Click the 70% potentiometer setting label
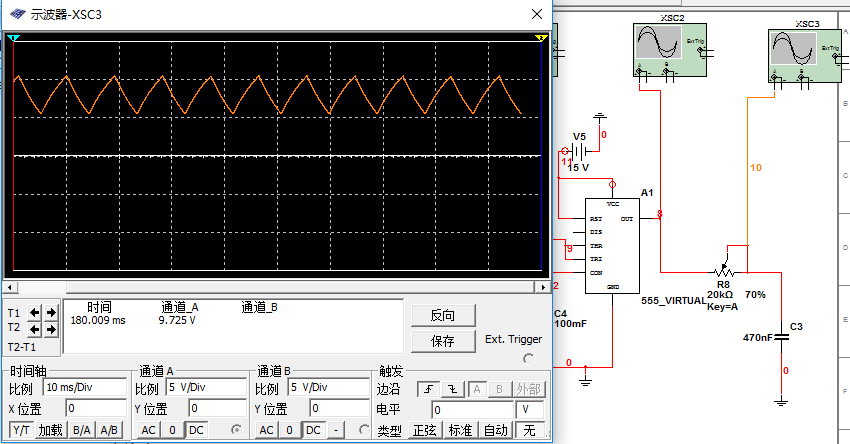 pyautogui.click(x=755, y=294)
